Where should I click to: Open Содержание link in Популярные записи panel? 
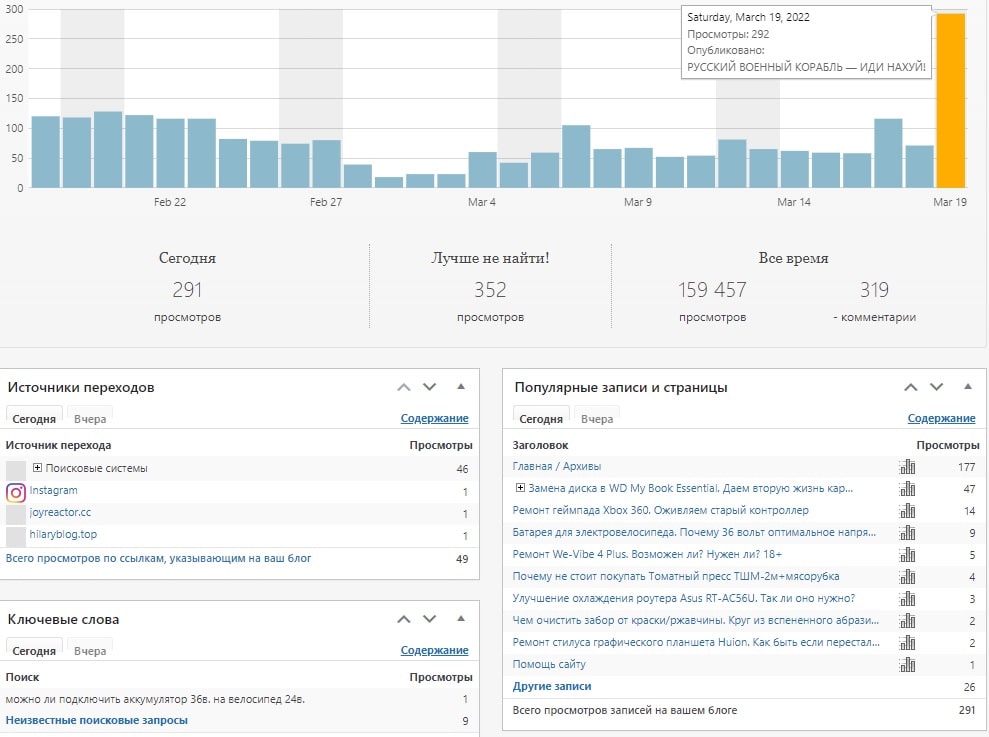tap(941, 419)
